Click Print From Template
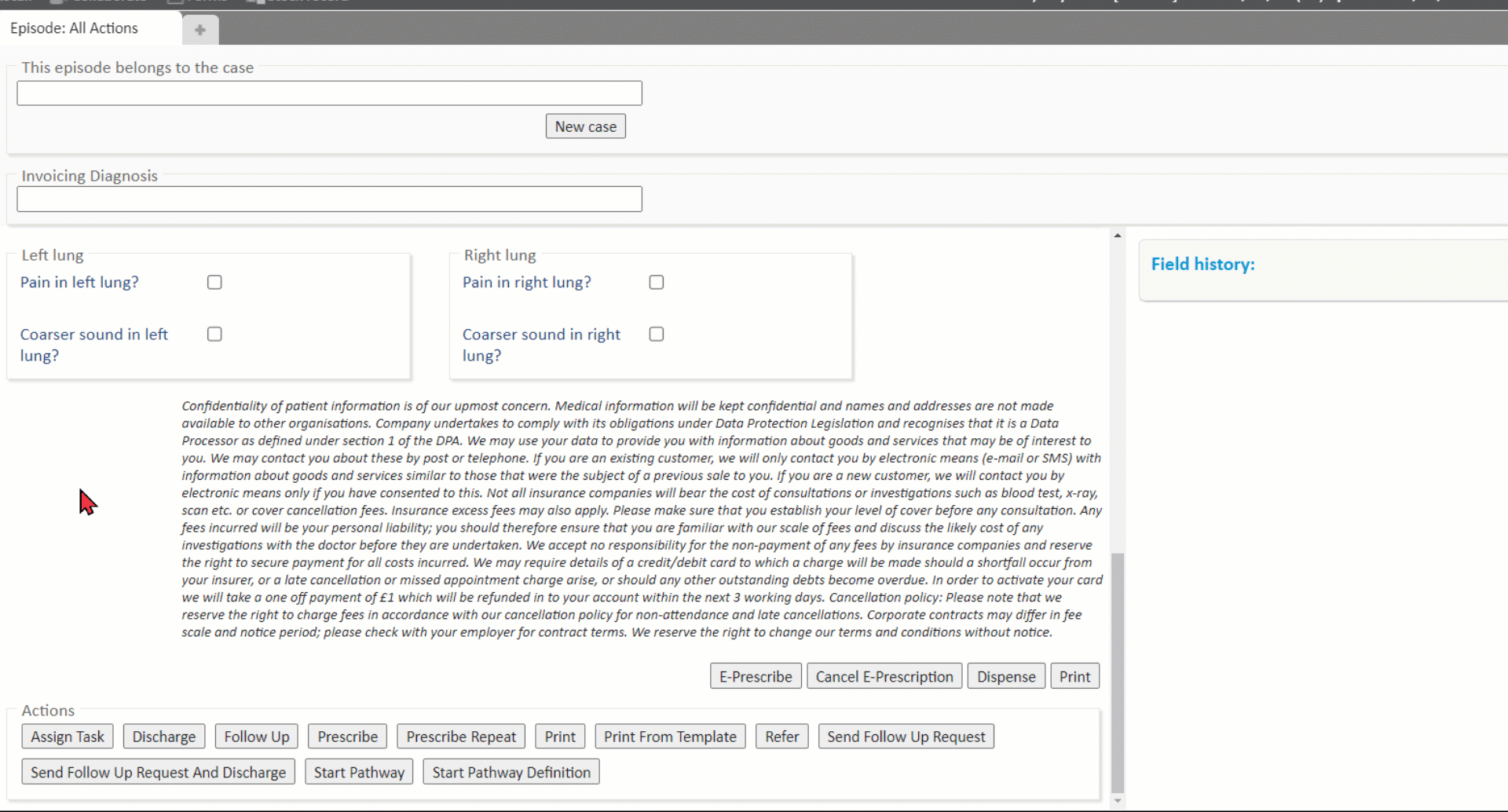This screenshot has height=812, width=1508. pos(670,737)
